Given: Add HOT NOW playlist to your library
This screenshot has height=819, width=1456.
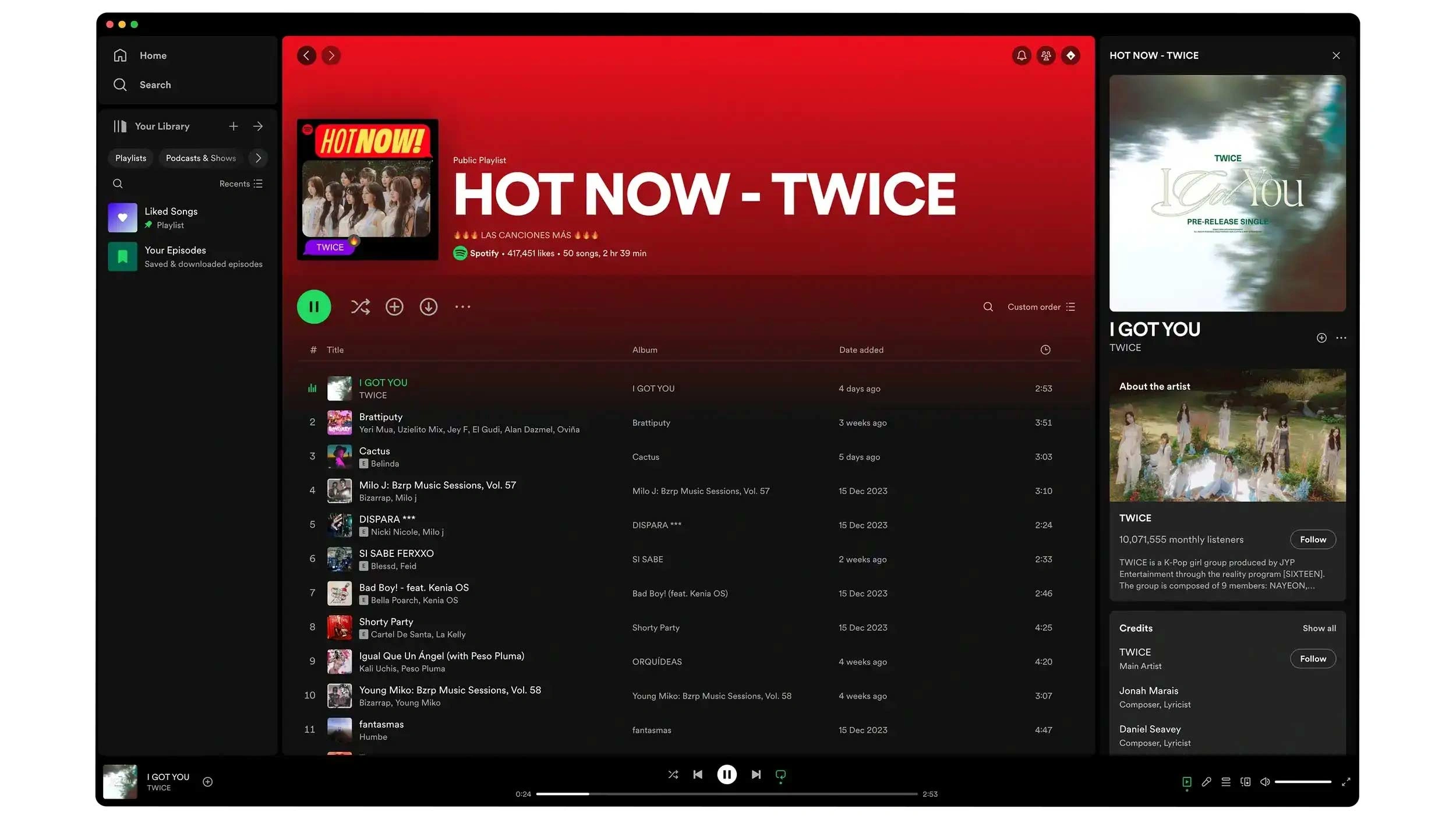Looking at the screenshot, I should point(394,306).
